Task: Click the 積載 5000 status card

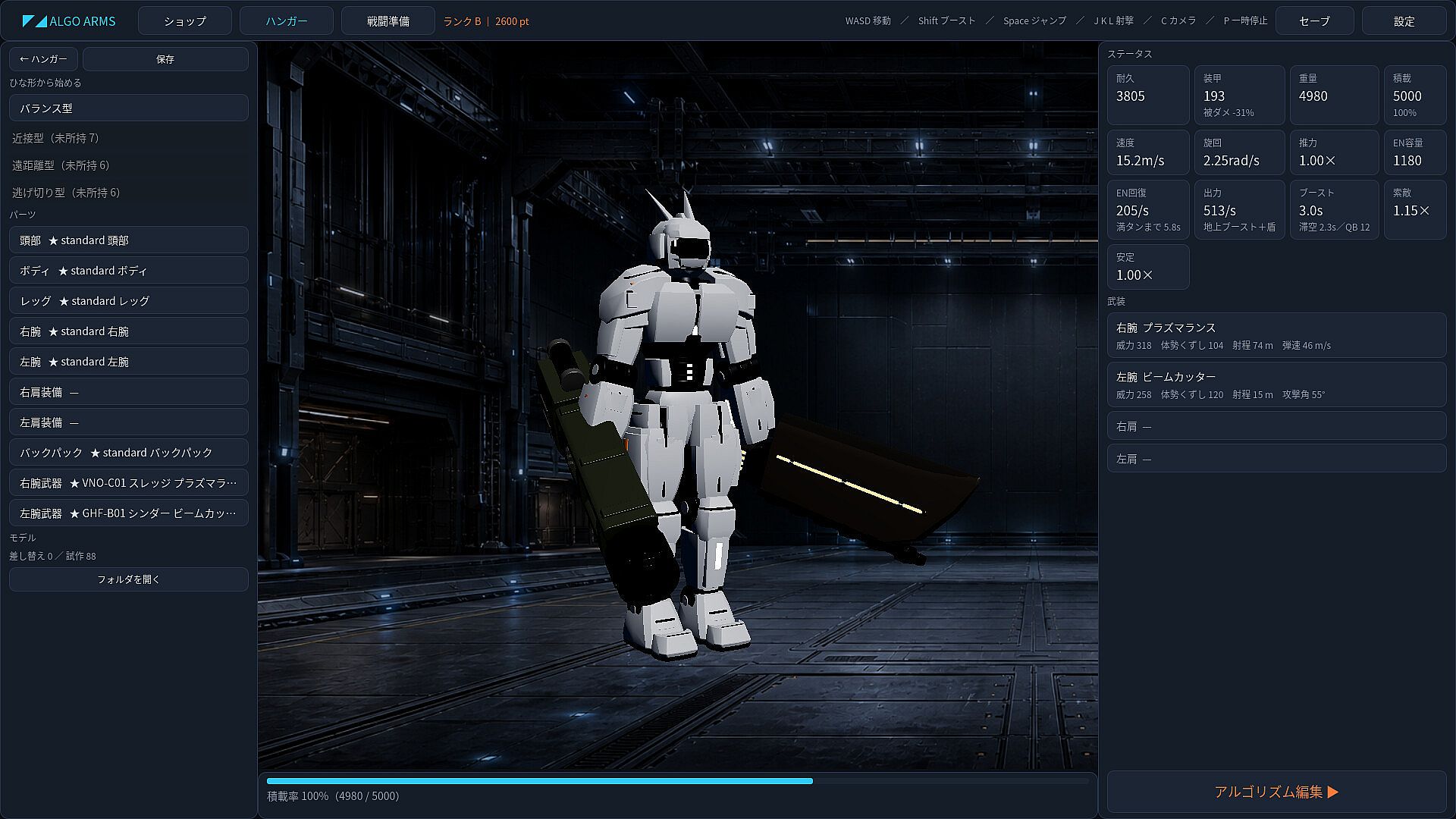Action: tap(1415, 95)
